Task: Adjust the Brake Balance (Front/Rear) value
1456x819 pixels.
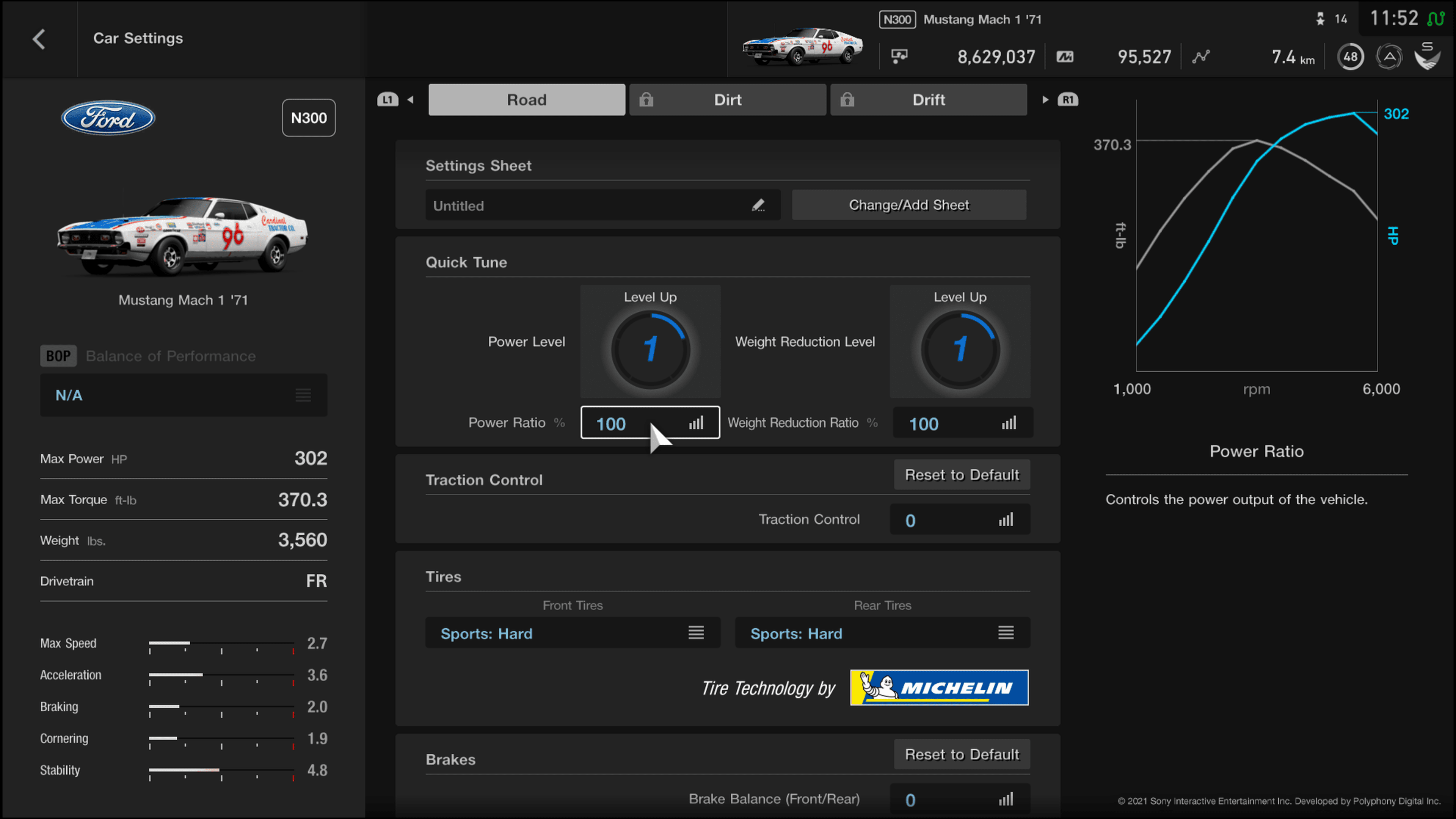Action: 960,799
